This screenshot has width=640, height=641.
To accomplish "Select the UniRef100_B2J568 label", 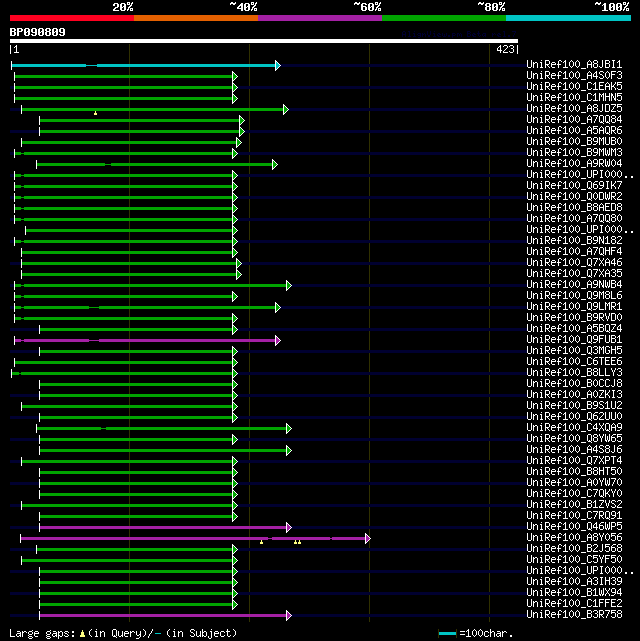I will [574, 549].
